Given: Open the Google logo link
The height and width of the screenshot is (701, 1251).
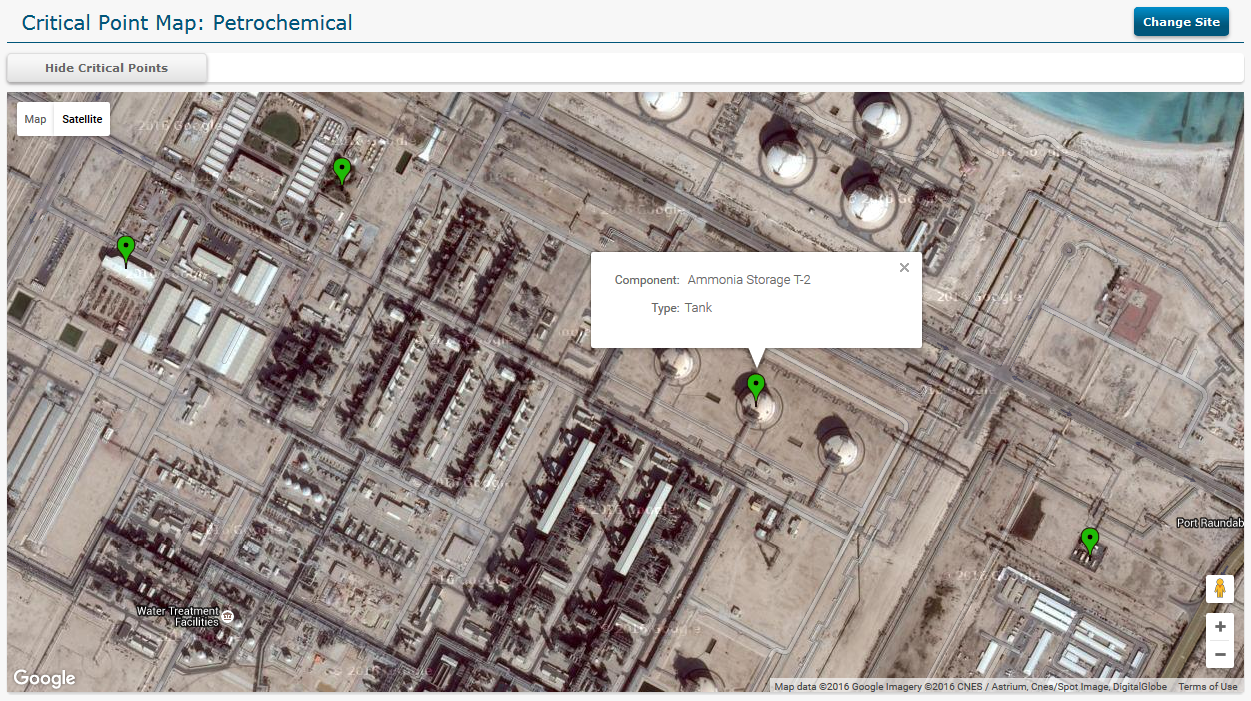Looking at the screenshot, I should [44, 679].
